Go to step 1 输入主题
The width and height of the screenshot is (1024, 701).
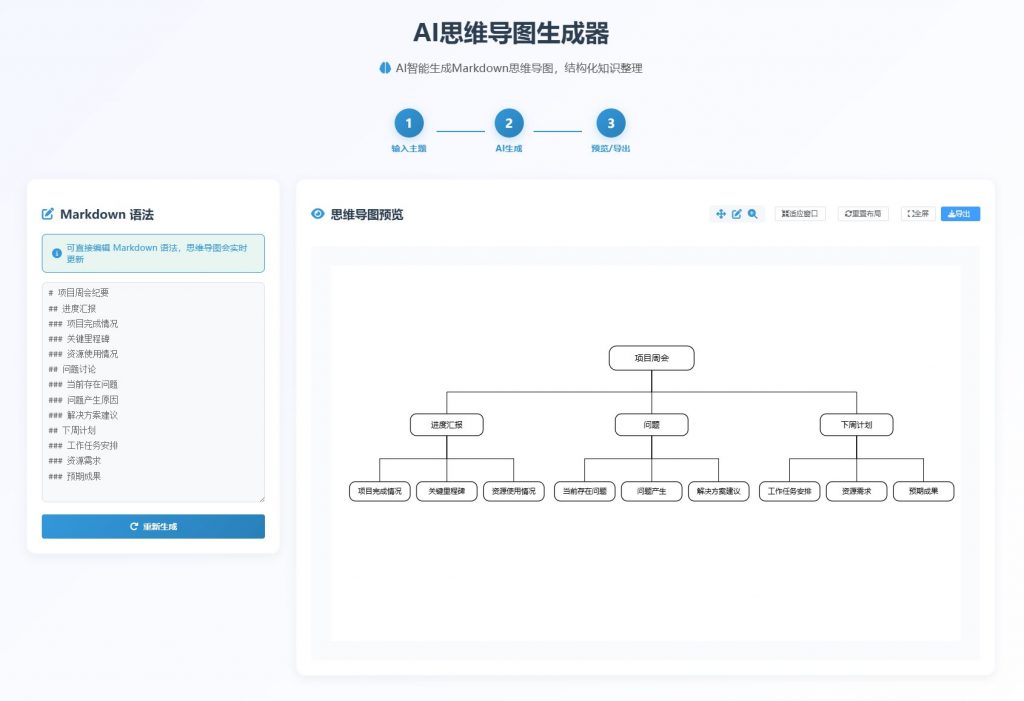(x=408, y=124)
